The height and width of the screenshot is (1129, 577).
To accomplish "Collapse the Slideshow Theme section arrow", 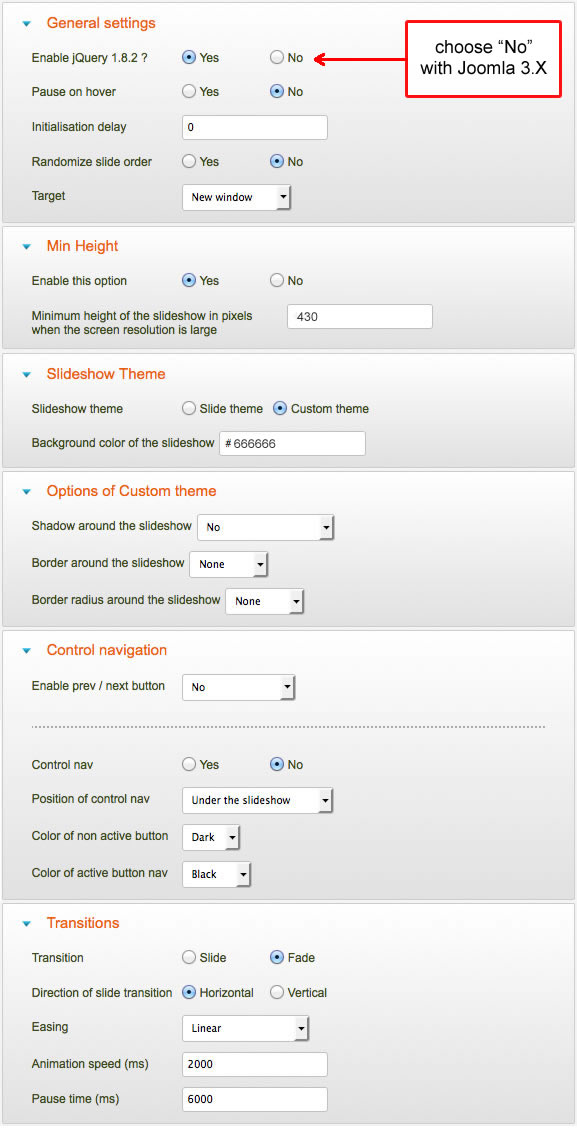I will click(x=27, y=374).
